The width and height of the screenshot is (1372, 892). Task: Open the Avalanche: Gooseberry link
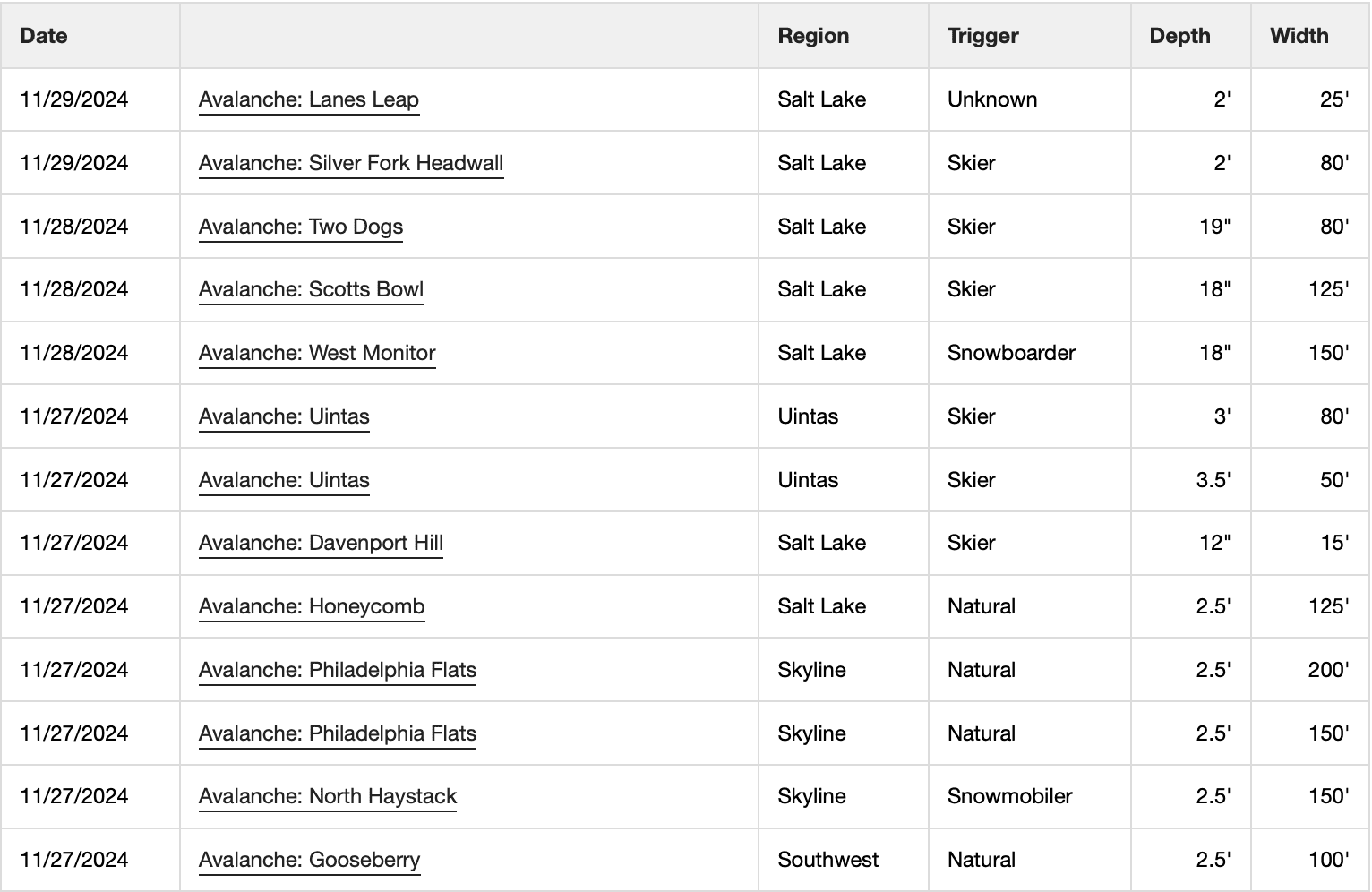309,860
